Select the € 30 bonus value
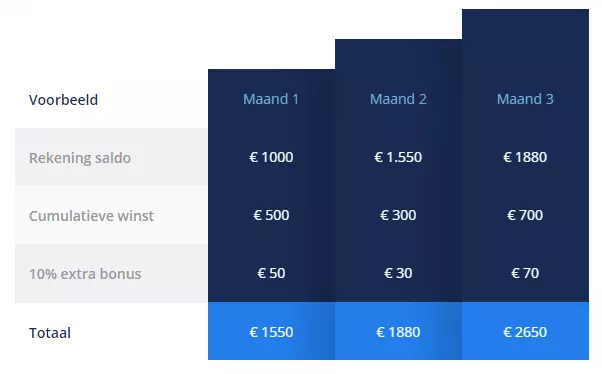 398,273
